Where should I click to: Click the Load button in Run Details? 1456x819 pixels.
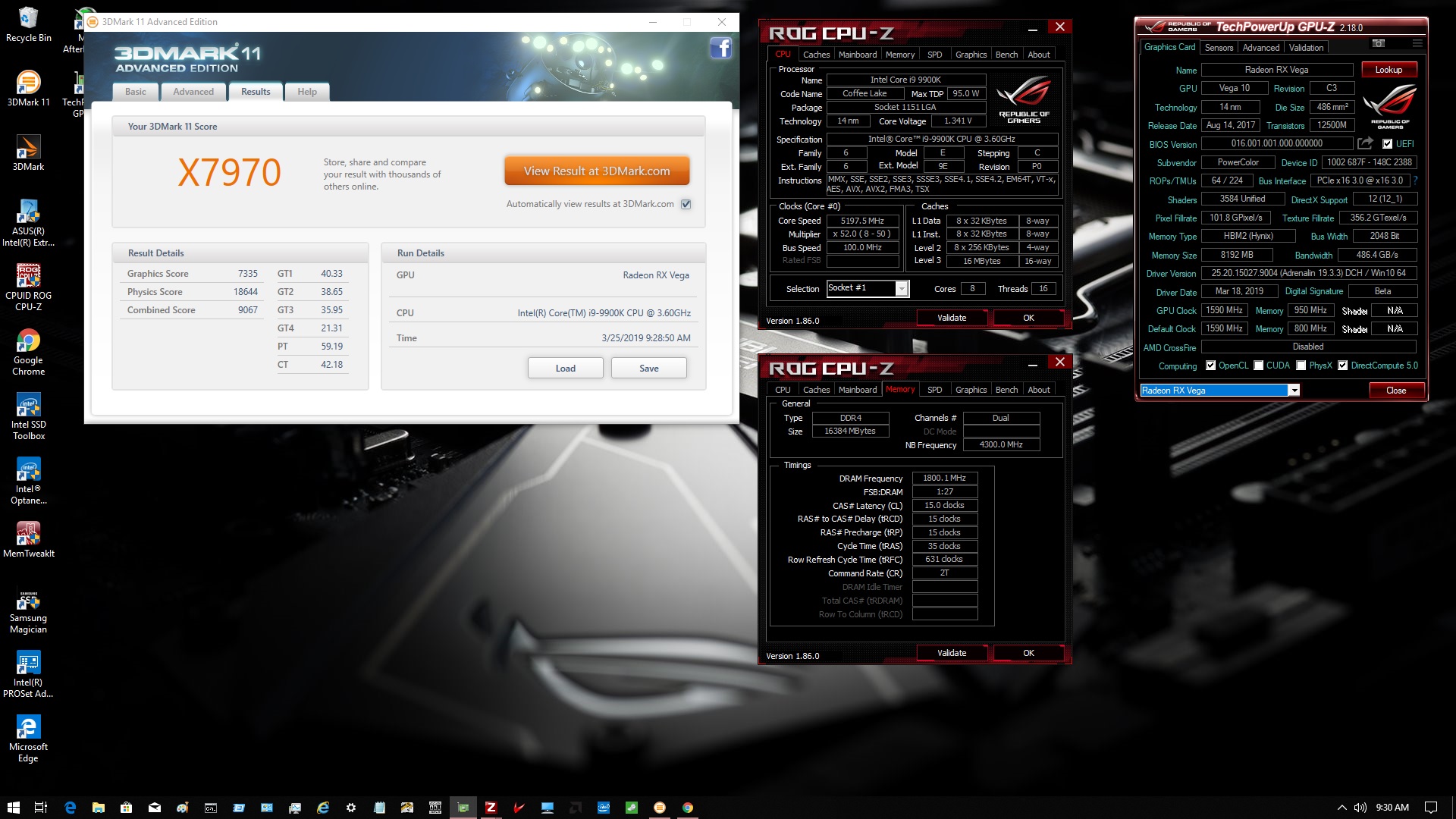point(566,369)
